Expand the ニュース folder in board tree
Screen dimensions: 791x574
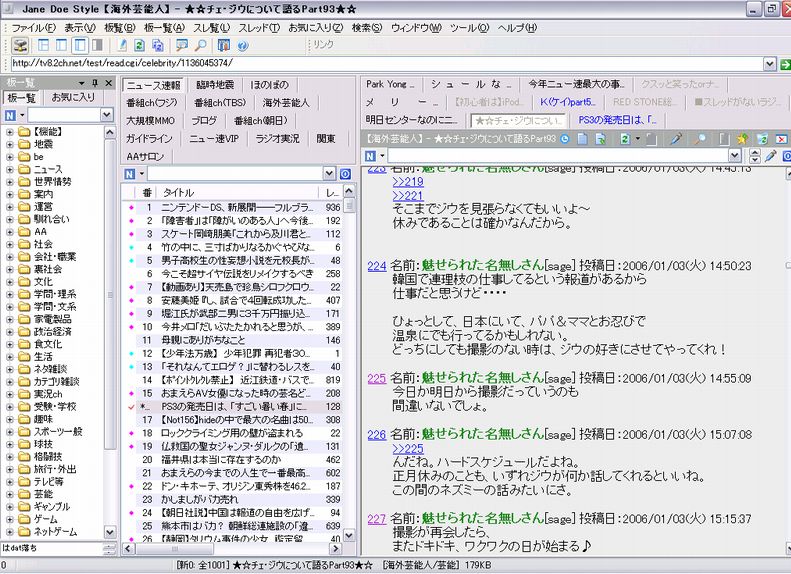pyautogui.click(x=10, y=170)
